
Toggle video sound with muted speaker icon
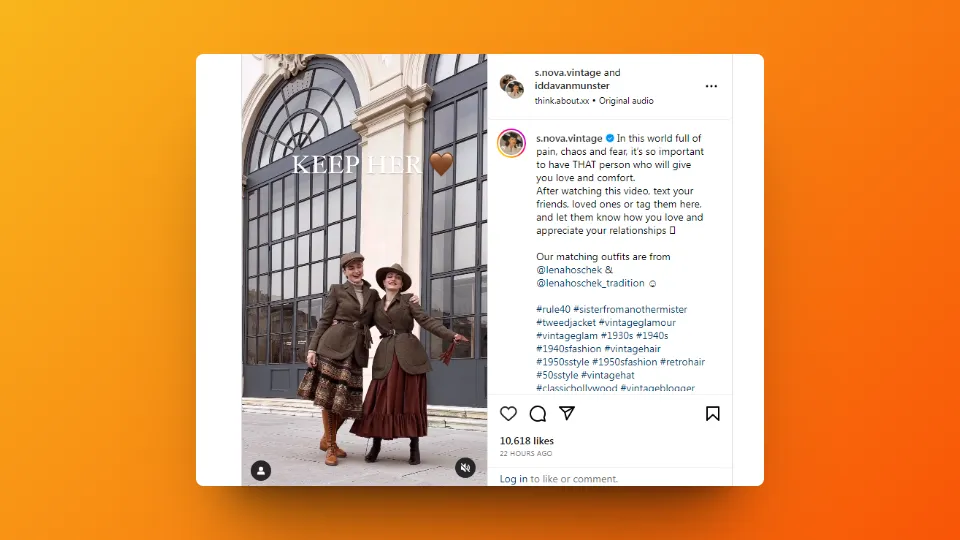[465, 468]
